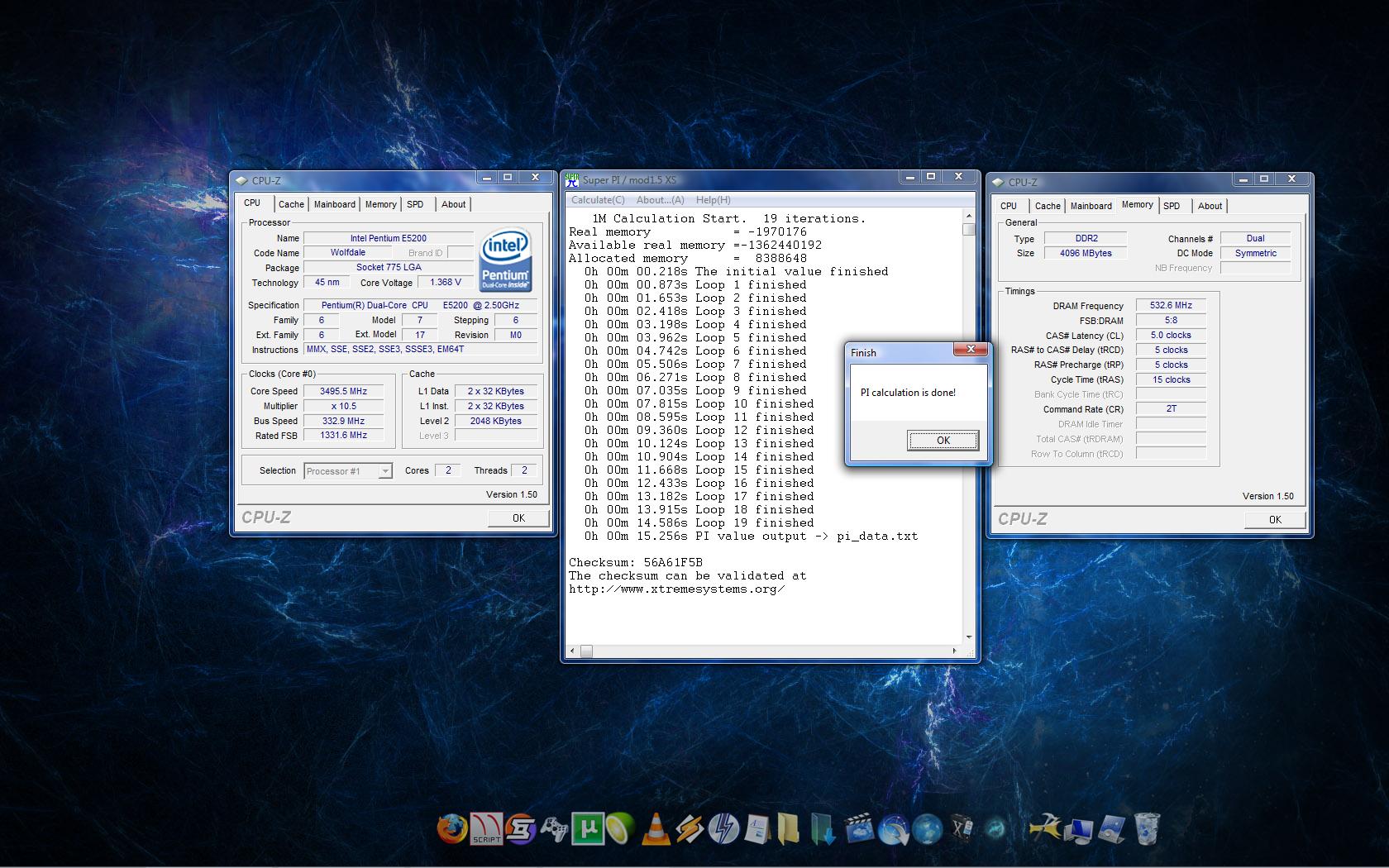Open the round S logo app in dock

(x=520, y=828)
